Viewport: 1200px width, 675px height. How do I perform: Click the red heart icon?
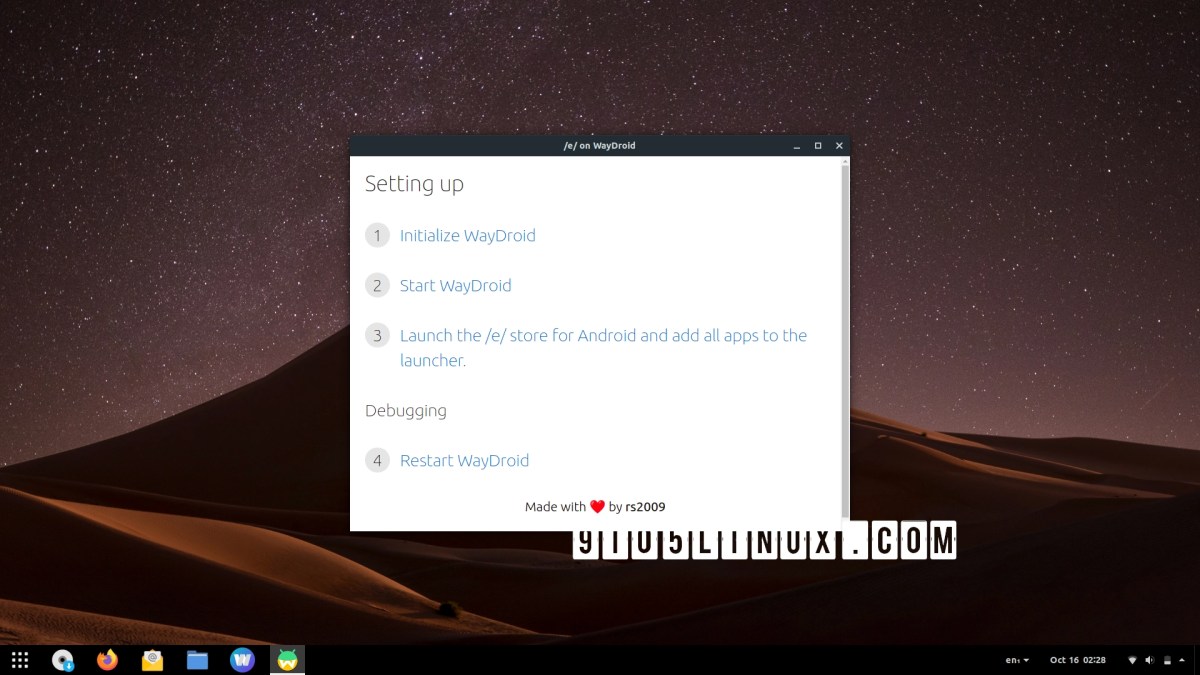(597, 507)
